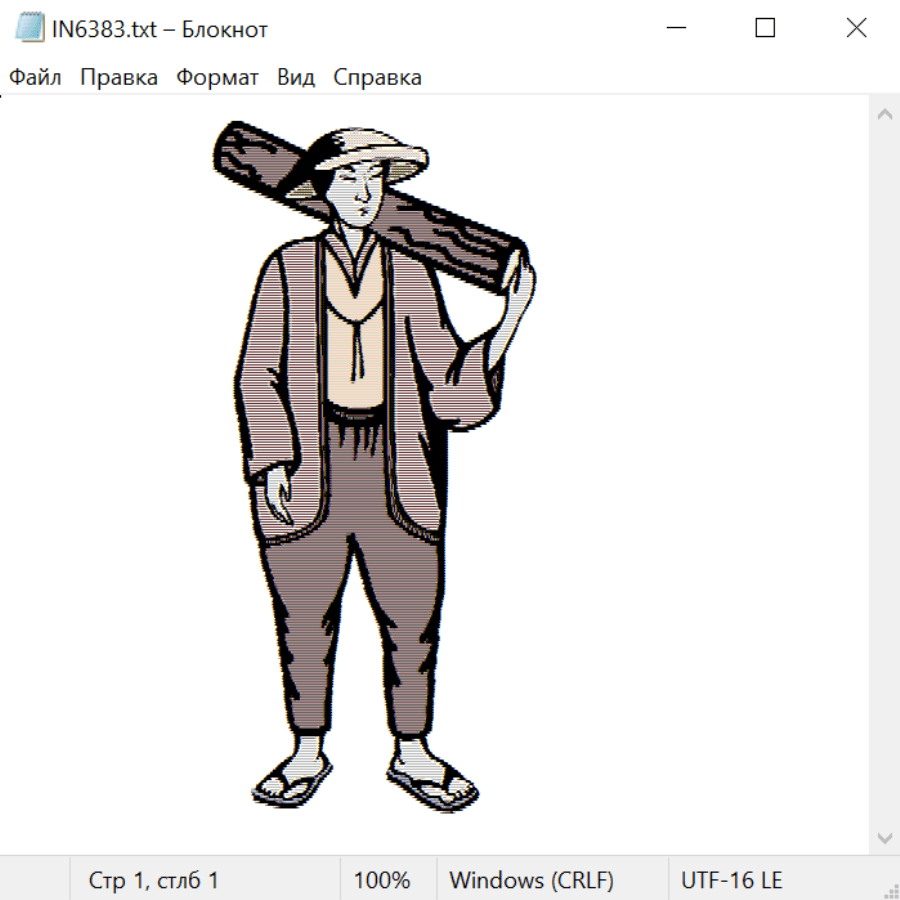Open the Файл menu
Image resolution: width=900 pixels, height=900 pixels.
coord(35,78)
